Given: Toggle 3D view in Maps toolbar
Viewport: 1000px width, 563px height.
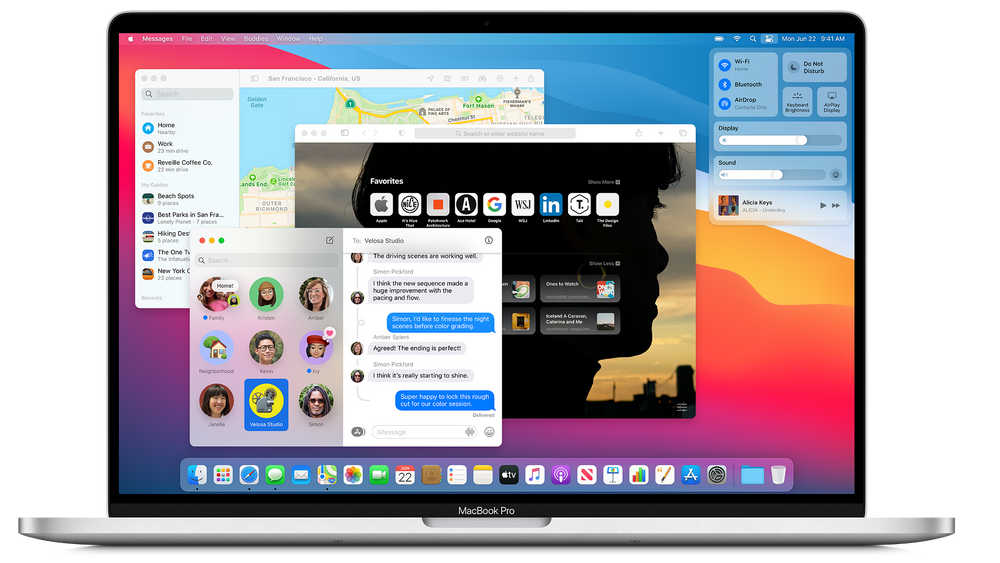Looking at the screenshot, I should coord(465,78).
